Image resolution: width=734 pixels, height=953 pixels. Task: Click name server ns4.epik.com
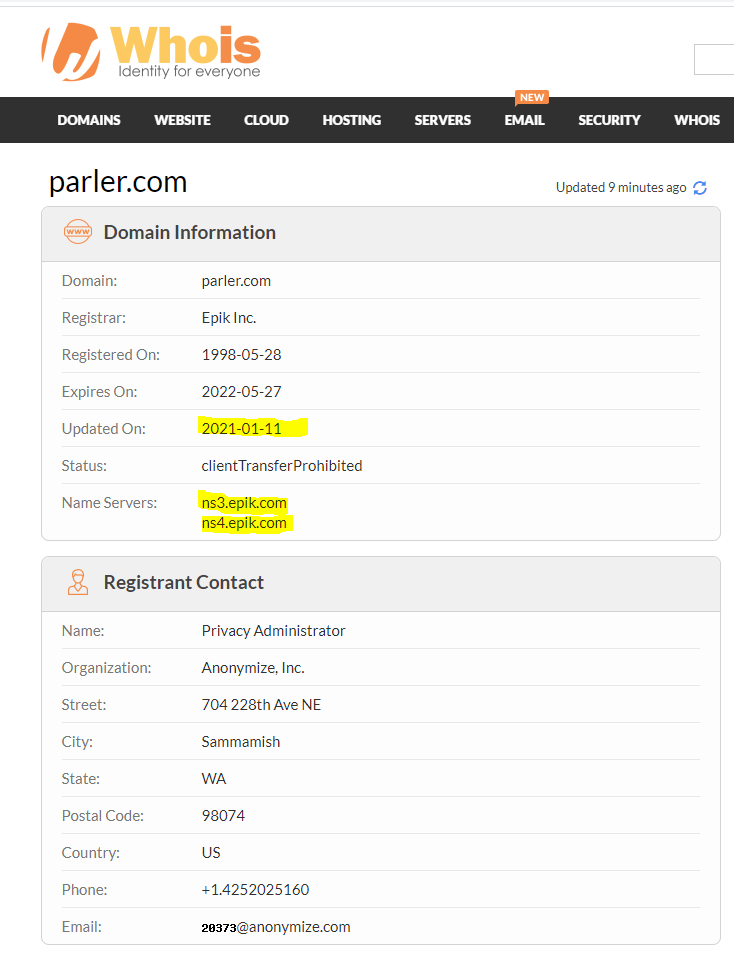click(x=244, y=523)
